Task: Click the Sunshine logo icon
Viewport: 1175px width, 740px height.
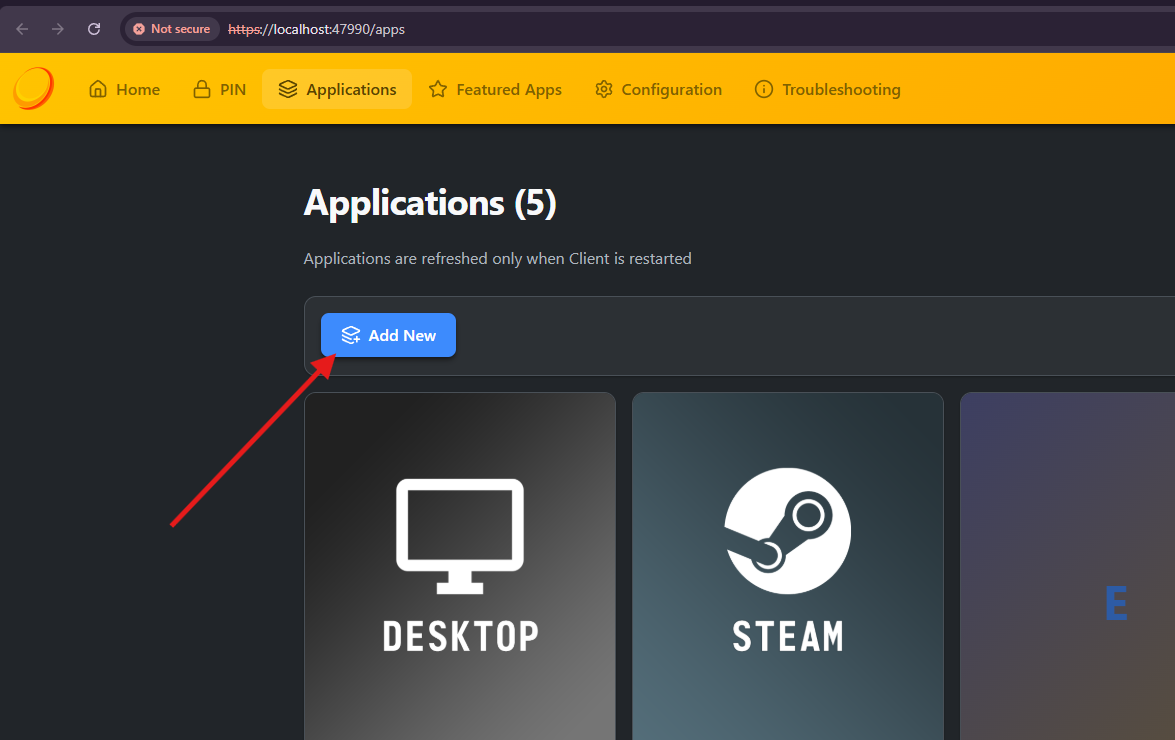Action: click(34, 88)
